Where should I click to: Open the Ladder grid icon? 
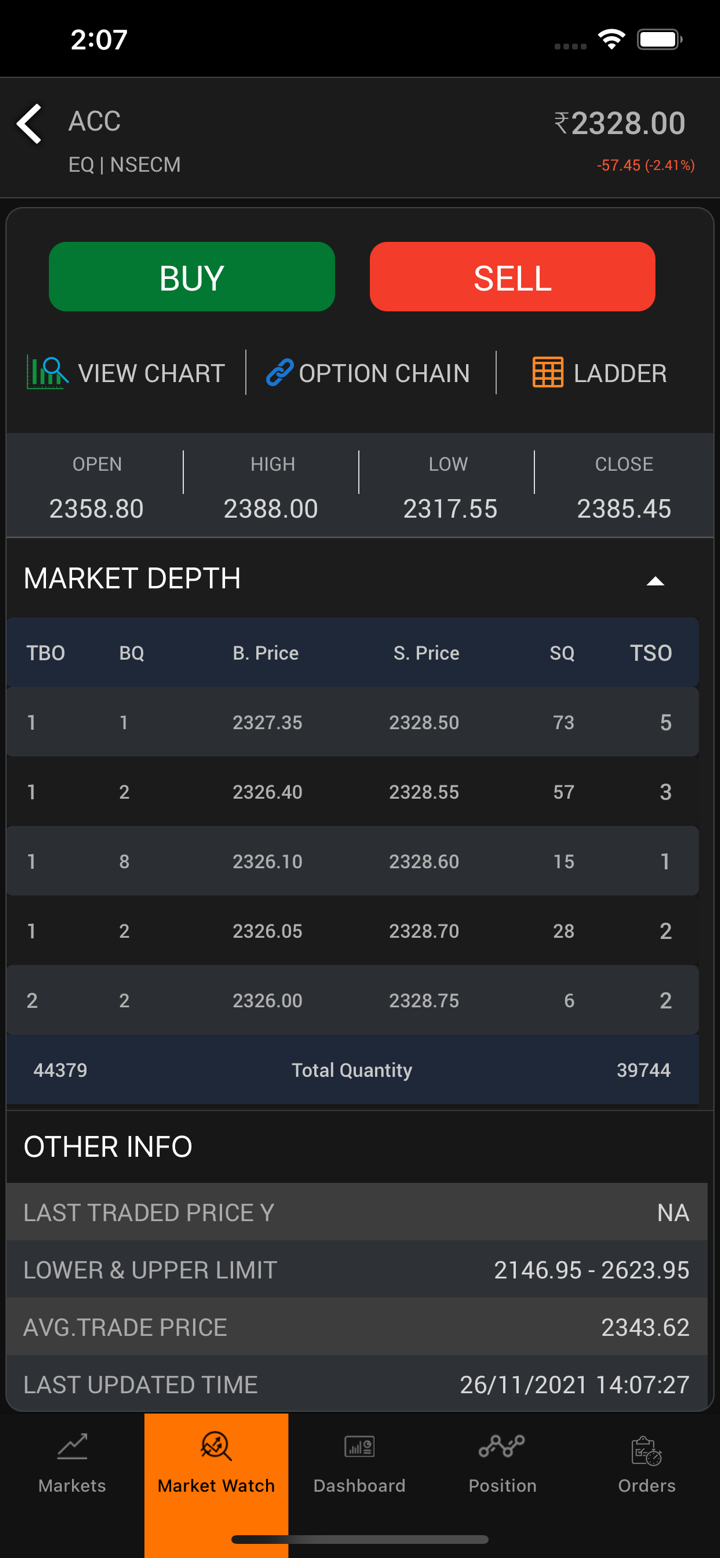(547, 372)
